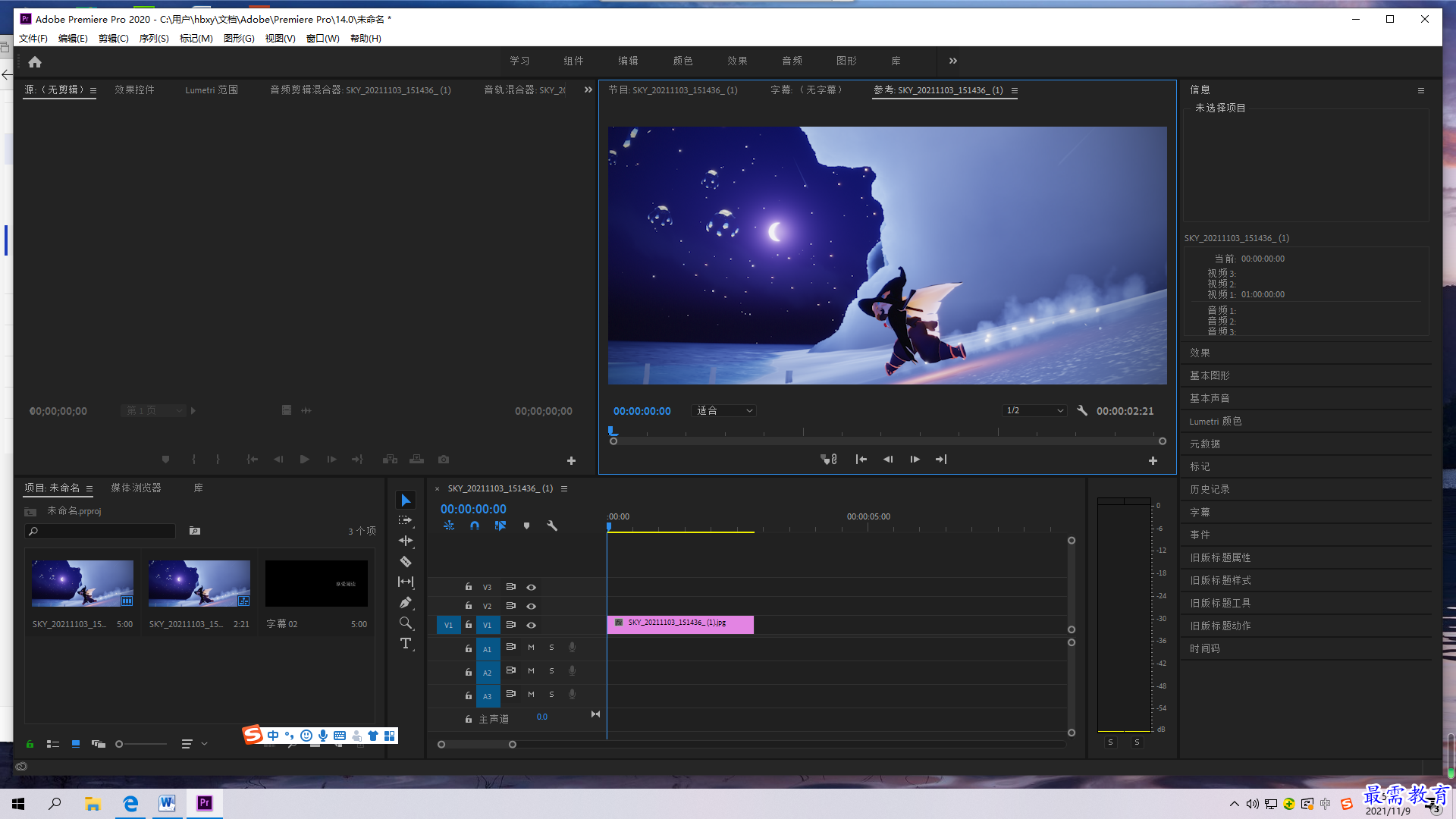The width and height of the screenshot is (1456, 819).
Task: Click export frame camera icon in source monitor
Action: 444,460
